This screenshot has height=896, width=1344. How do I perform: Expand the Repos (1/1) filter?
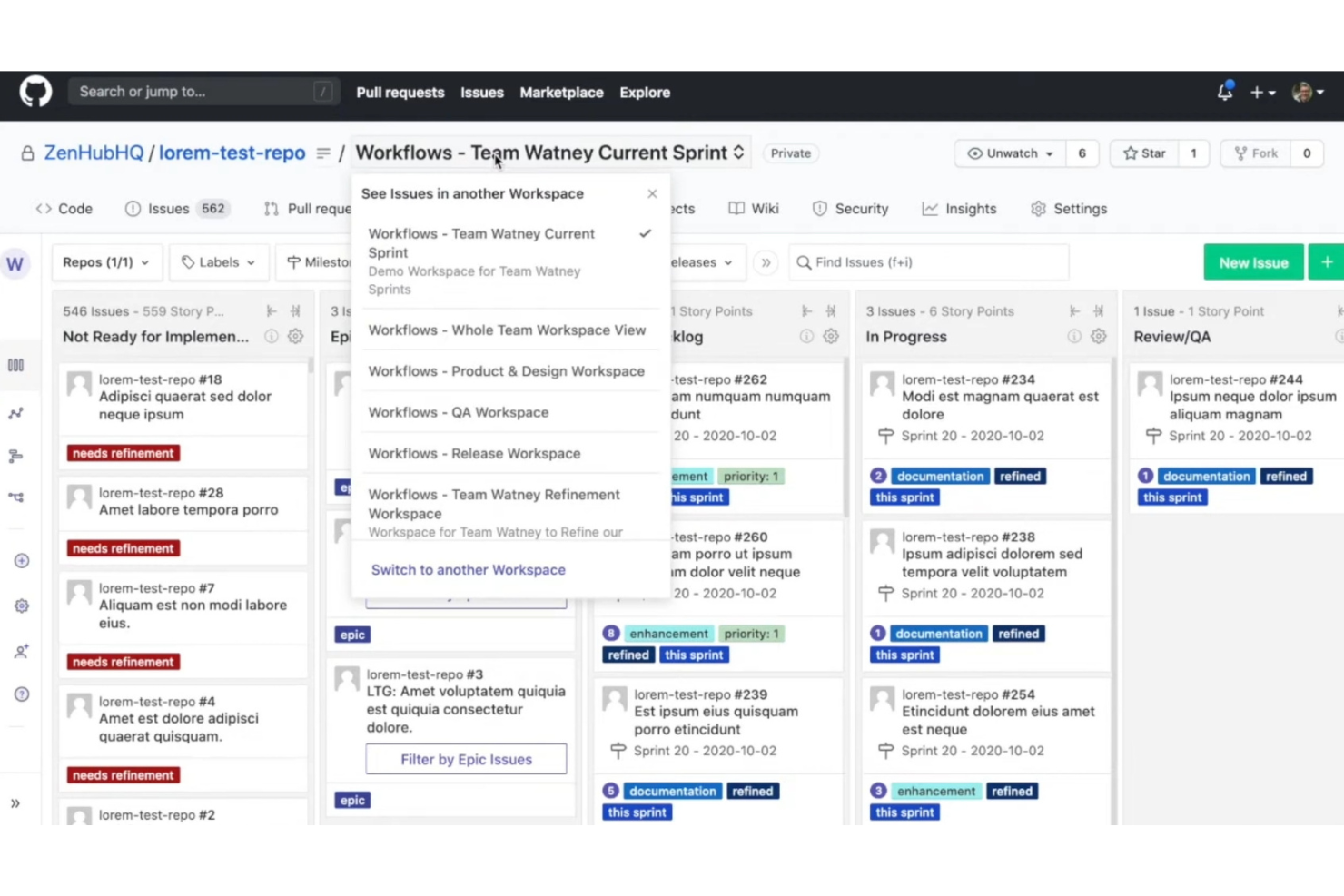106,262
